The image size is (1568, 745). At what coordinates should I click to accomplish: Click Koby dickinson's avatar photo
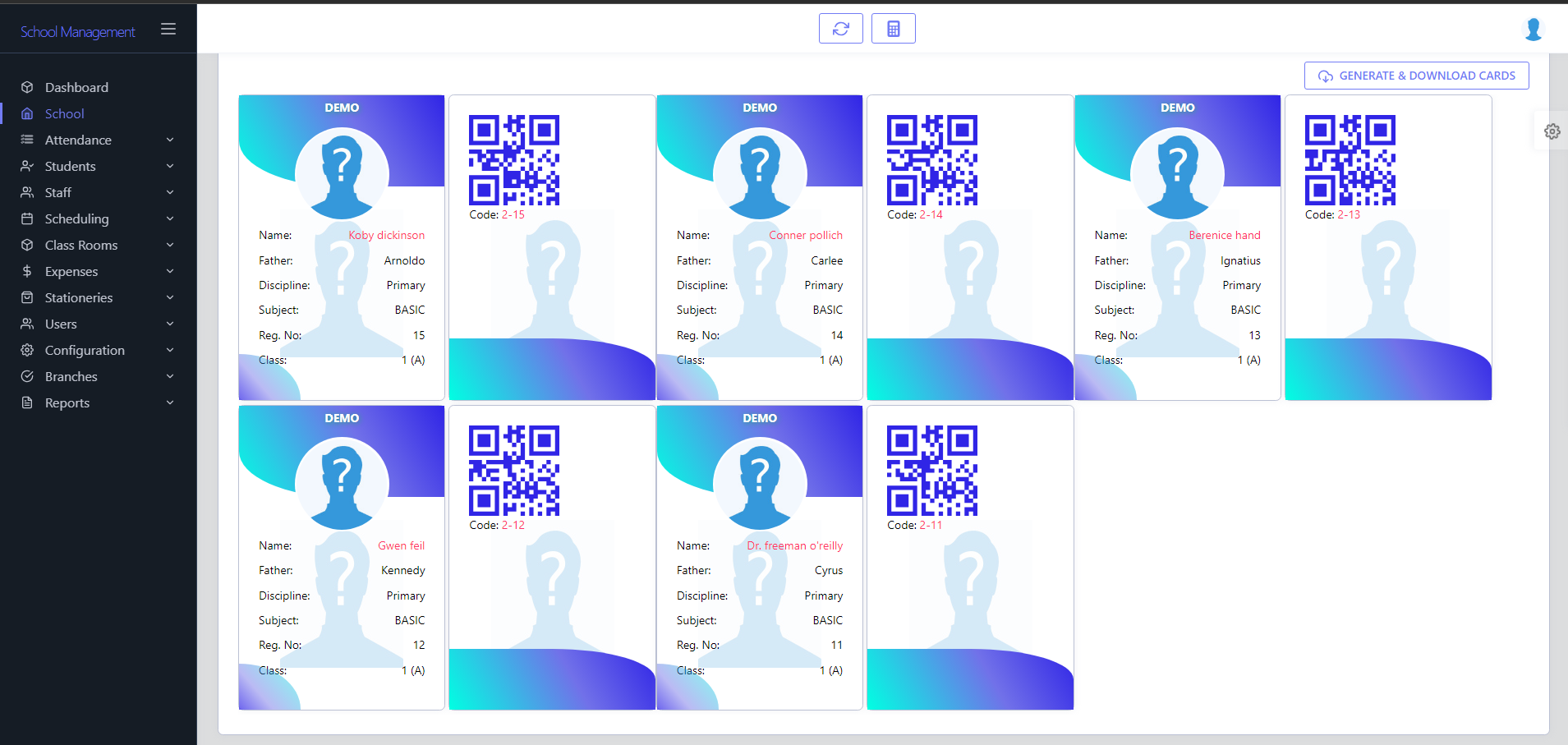click(342, 173)
